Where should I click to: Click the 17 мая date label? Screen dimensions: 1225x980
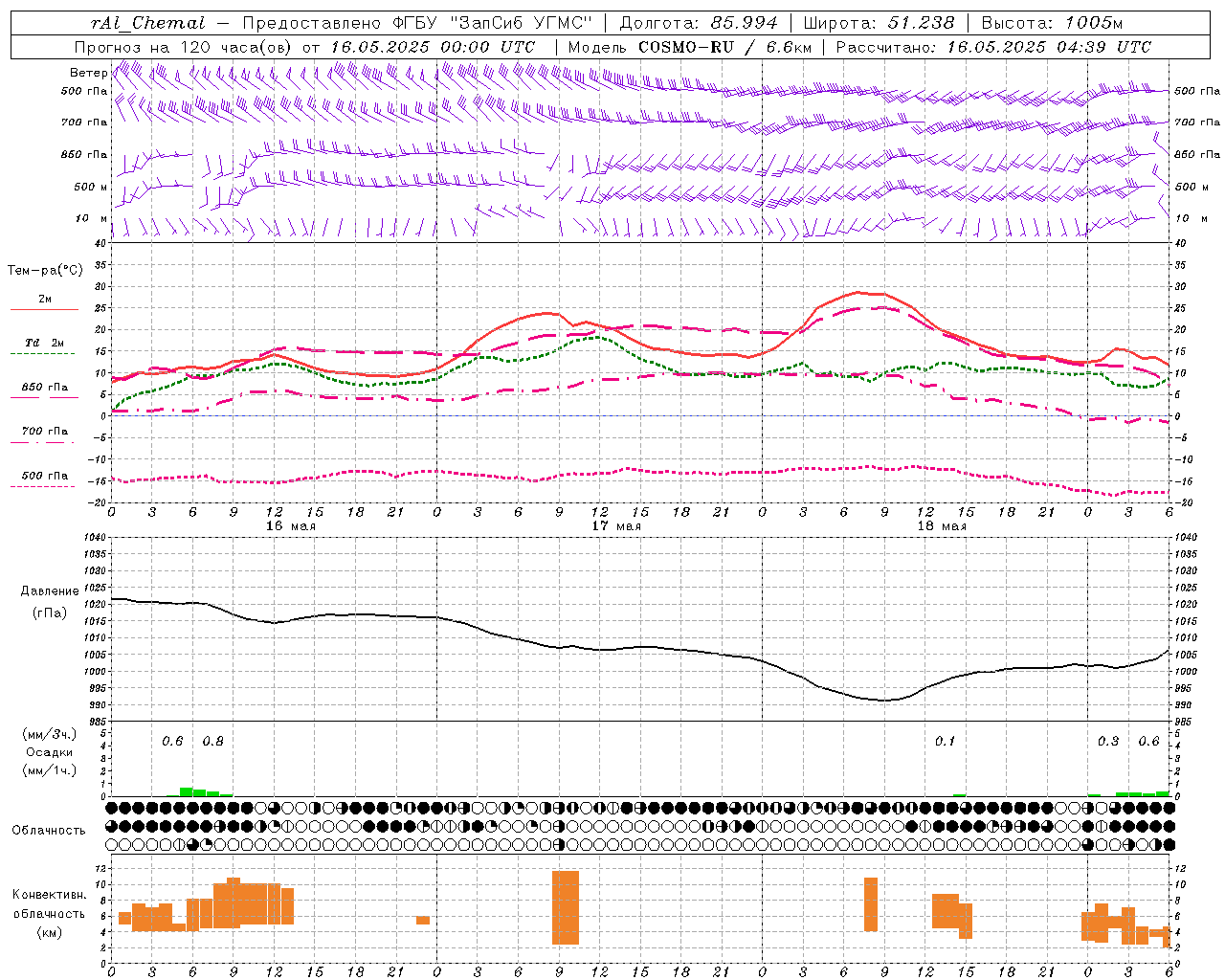pos(616,526)
